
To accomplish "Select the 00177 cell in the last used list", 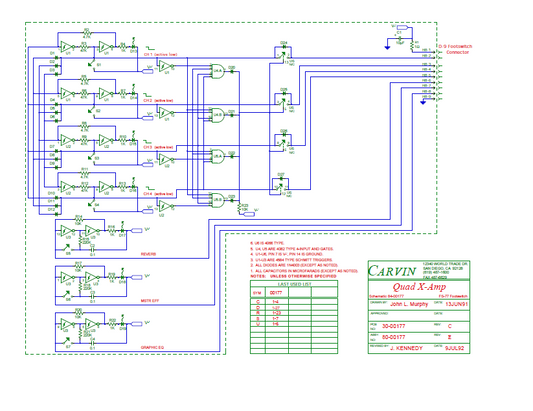I will click(276, 293).
